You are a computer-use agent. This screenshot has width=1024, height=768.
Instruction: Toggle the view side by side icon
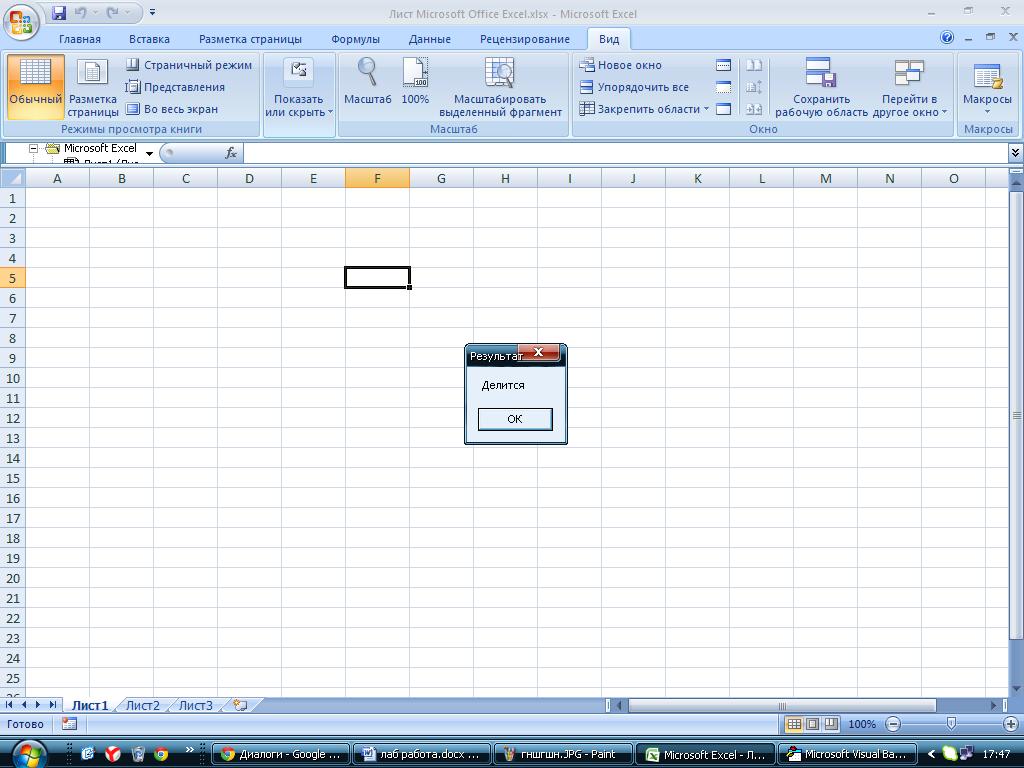point(754,65)
